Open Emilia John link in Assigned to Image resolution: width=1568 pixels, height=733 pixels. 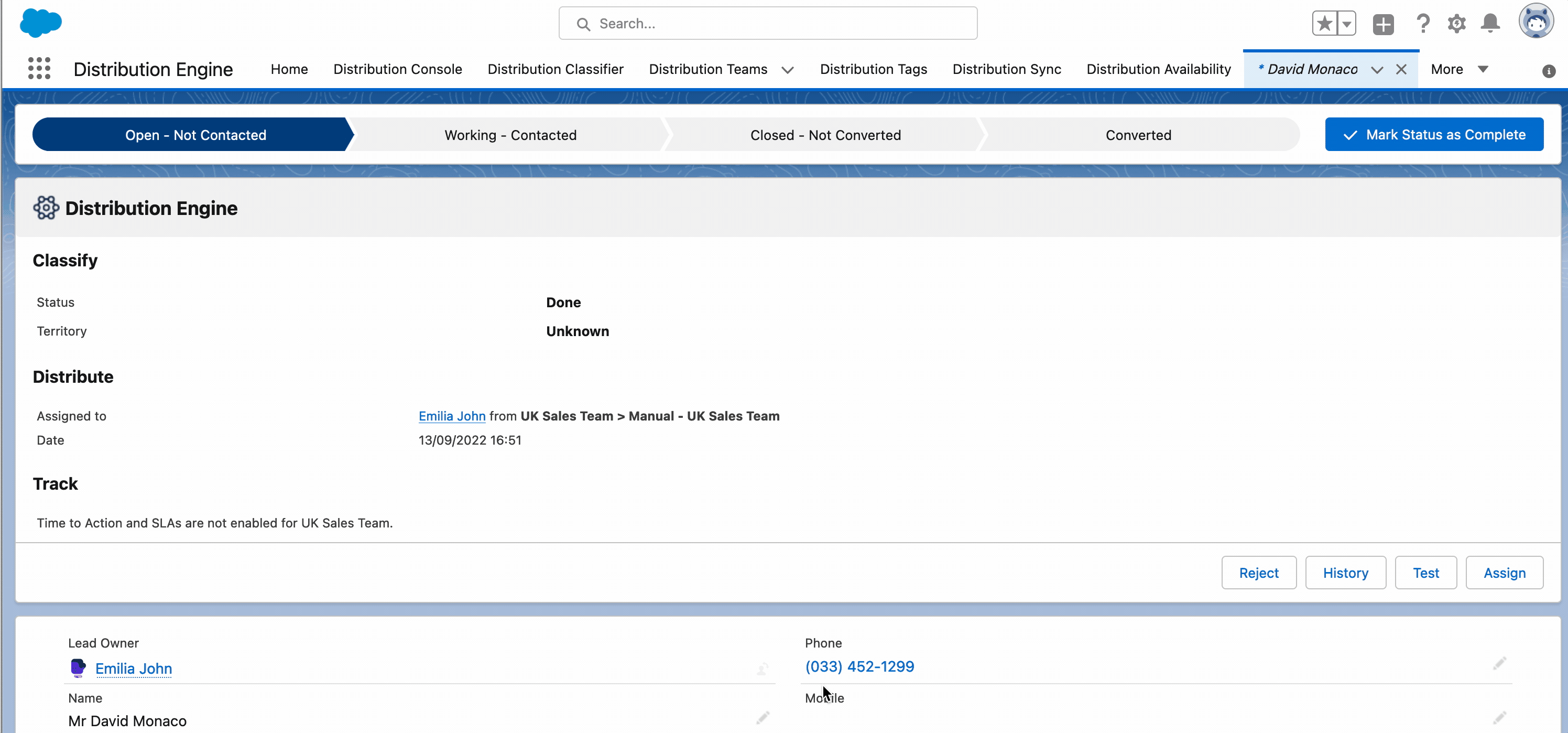click(452, 416)
